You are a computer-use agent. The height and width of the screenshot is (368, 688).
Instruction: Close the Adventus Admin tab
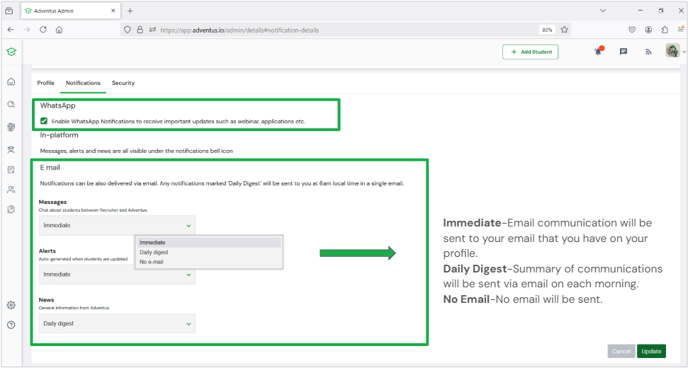[x=113, y=11]
